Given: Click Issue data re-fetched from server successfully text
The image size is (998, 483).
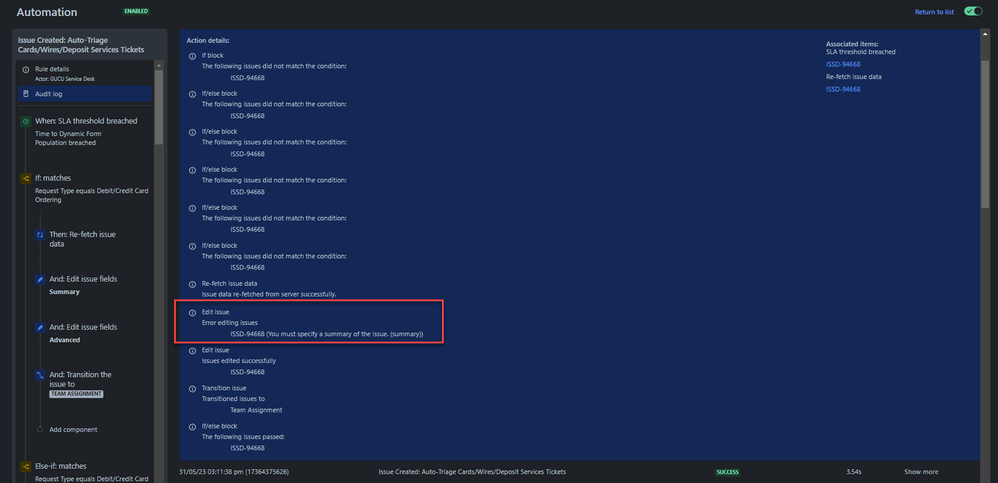Looking at the screenshot, I should (269, 294).
